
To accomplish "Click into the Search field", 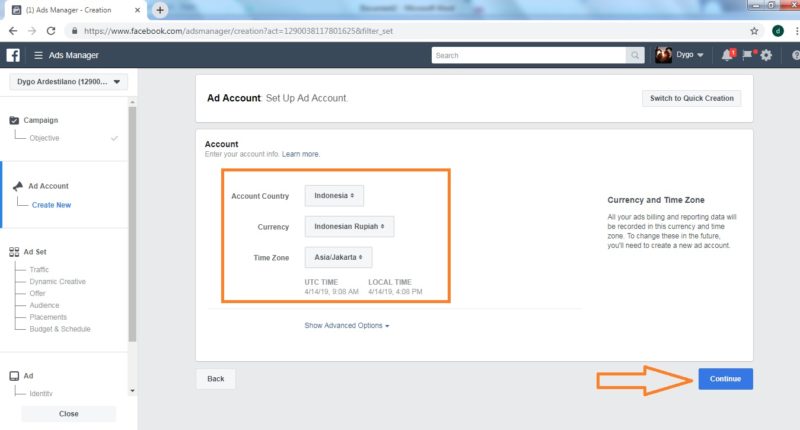I will click(x=529, y=55).
